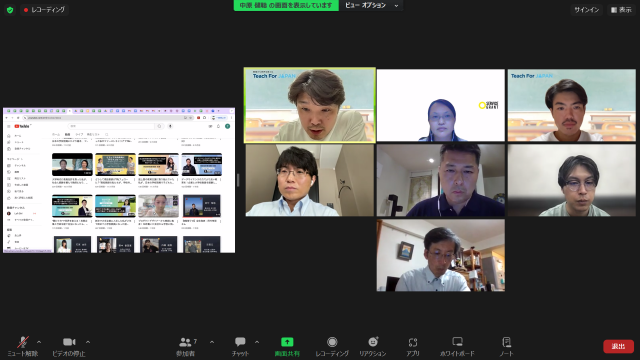Click the green encryption shield icon
640x360 pixels.
click(10, 10)
